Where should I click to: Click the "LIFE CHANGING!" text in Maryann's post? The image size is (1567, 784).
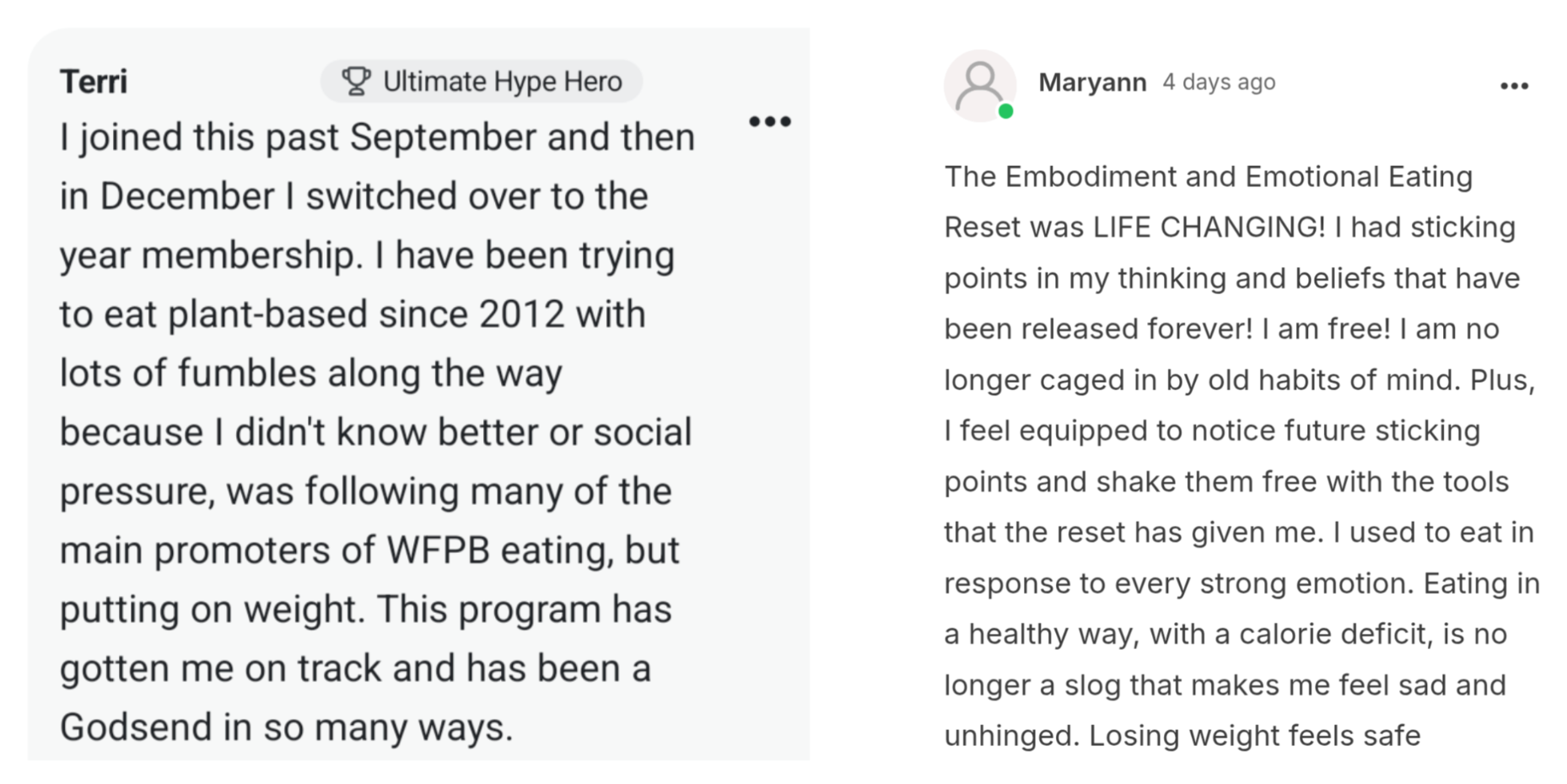pos(1209,228)
